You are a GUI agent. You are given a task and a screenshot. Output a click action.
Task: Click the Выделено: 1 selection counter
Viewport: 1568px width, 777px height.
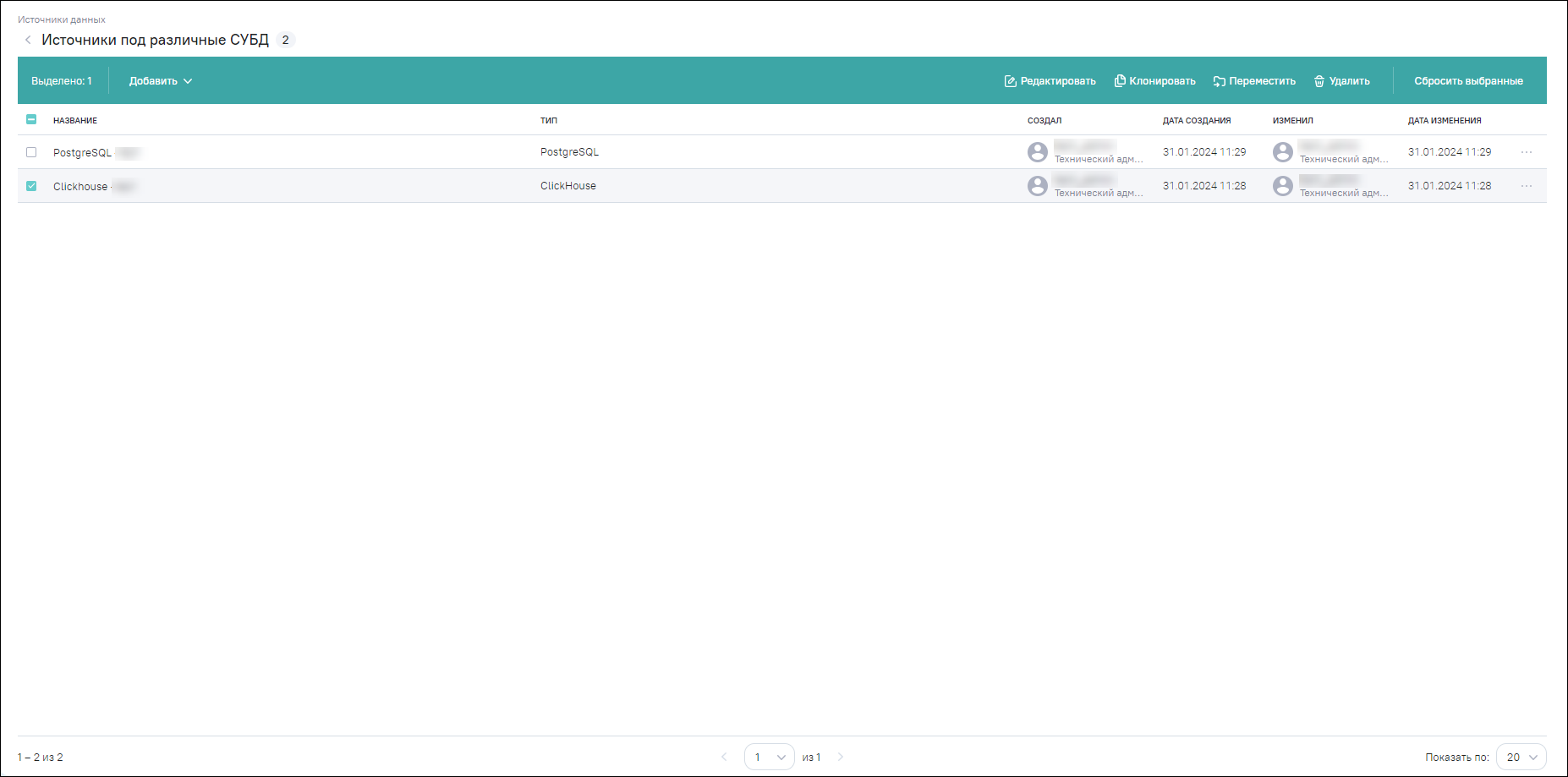62,81
